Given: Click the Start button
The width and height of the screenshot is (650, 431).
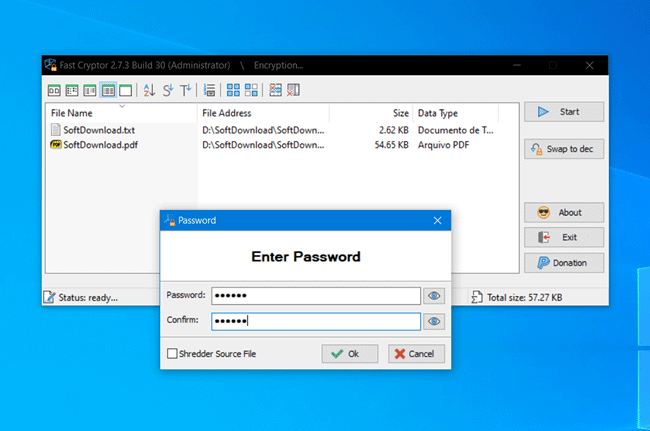Looking at the screenshot, I should 564,112.
